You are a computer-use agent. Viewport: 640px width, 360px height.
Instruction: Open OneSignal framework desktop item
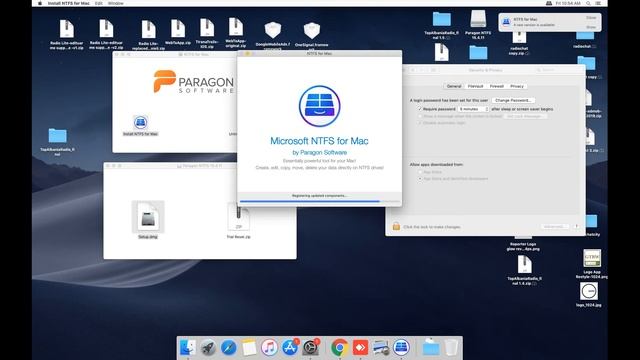[311, 31]
